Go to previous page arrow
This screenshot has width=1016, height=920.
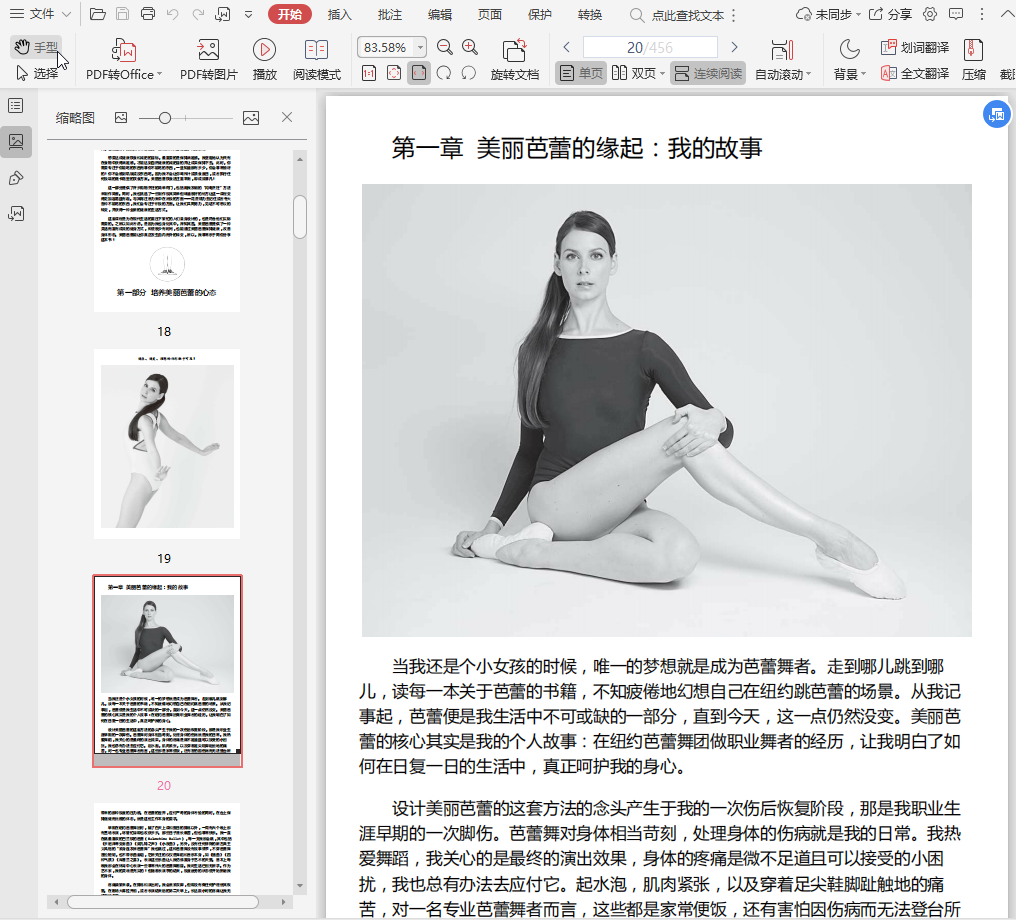[566, 47]
